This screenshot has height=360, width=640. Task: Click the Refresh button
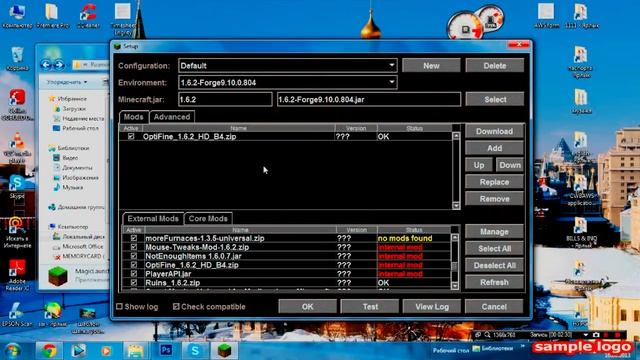[494, 282]
